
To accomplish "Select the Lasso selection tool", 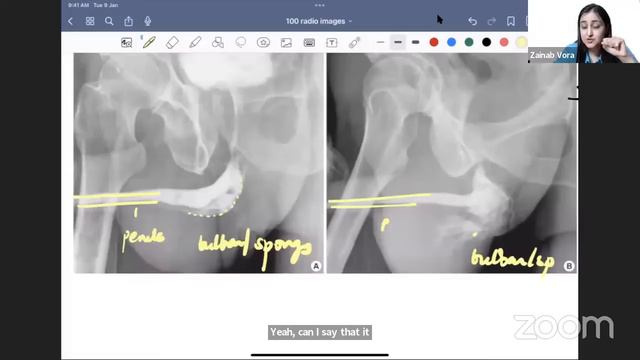I will coord(241,42).
